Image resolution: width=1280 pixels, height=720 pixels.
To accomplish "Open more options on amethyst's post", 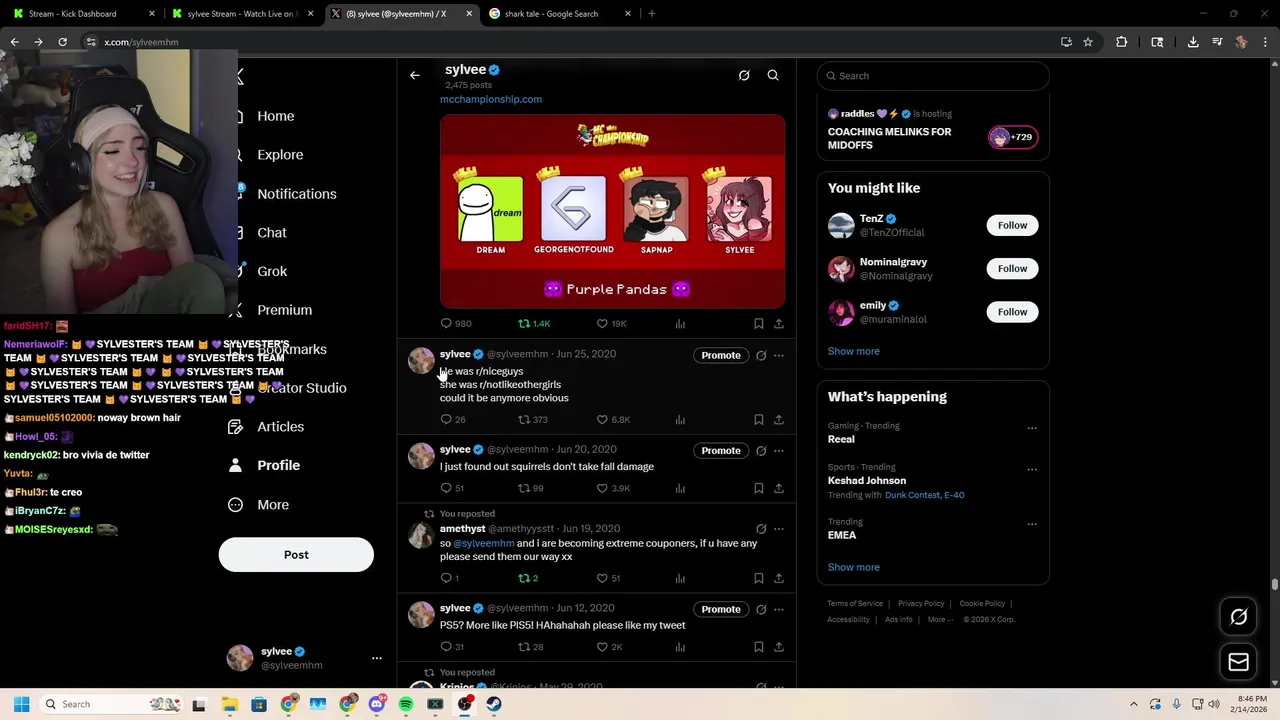I will [x=779, y=529].
